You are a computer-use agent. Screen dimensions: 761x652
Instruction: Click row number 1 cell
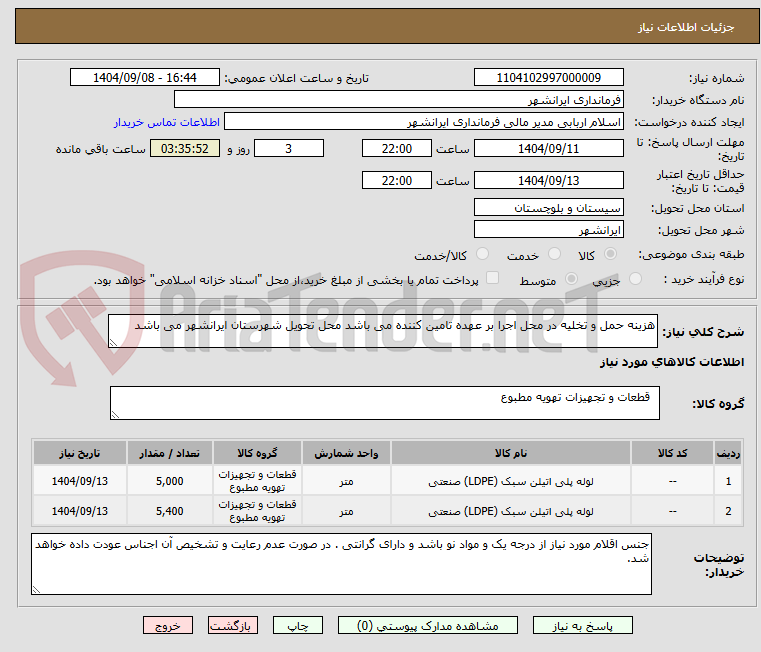click(728, 481)
